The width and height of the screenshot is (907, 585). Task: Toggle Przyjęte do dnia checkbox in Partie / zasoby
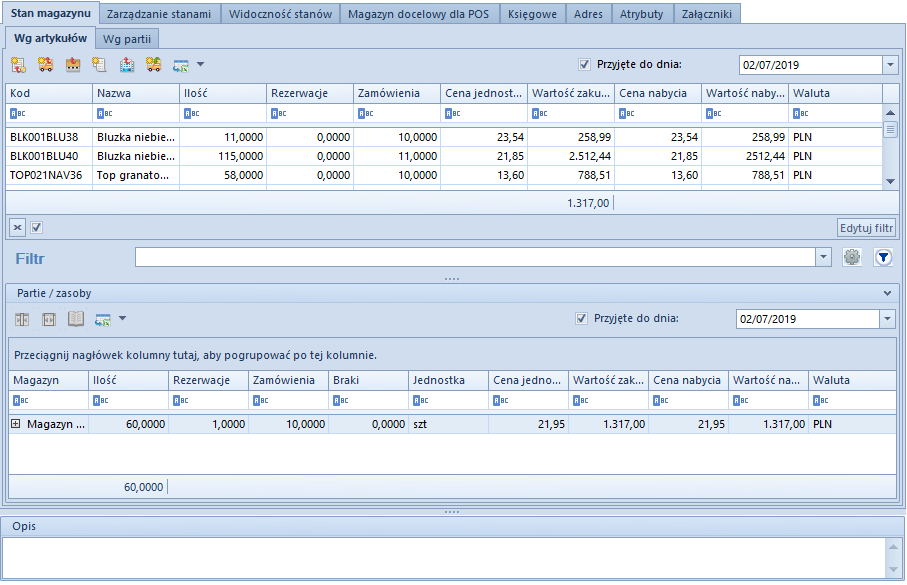pos(581,318)
